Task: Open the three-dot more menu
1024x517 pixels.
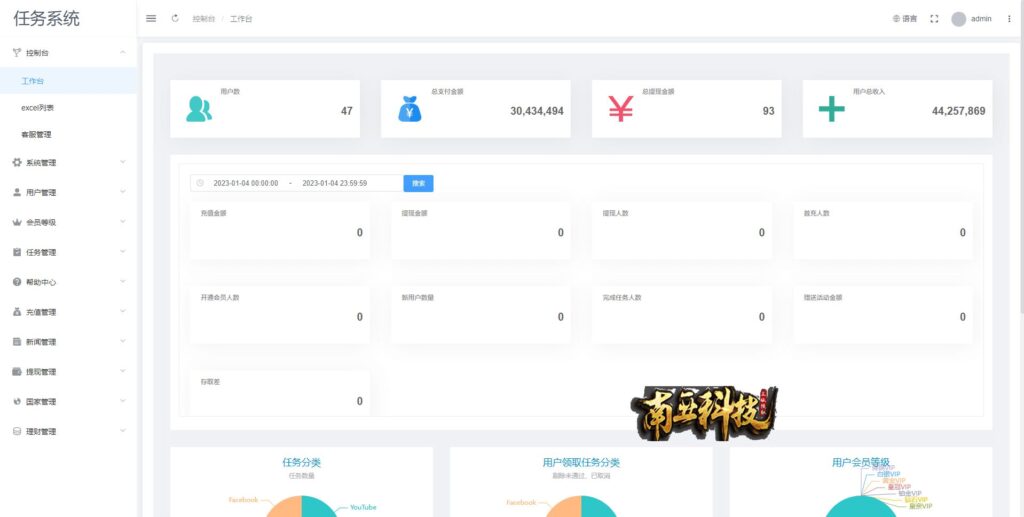Action: click(1009, 19)
